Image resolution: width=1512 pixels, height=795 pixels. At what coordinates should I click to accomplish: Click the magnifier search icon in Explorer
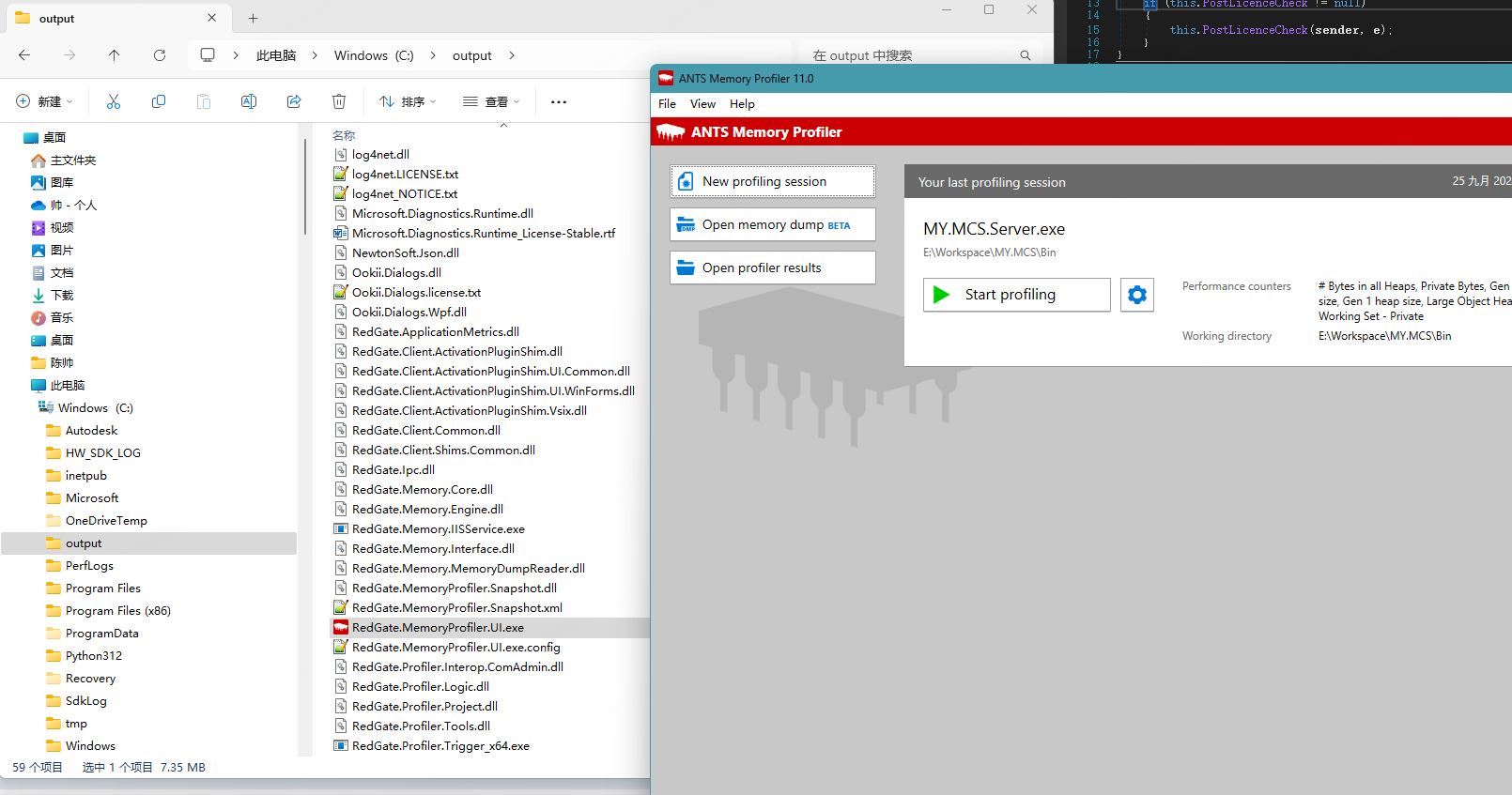[1026, 55]
